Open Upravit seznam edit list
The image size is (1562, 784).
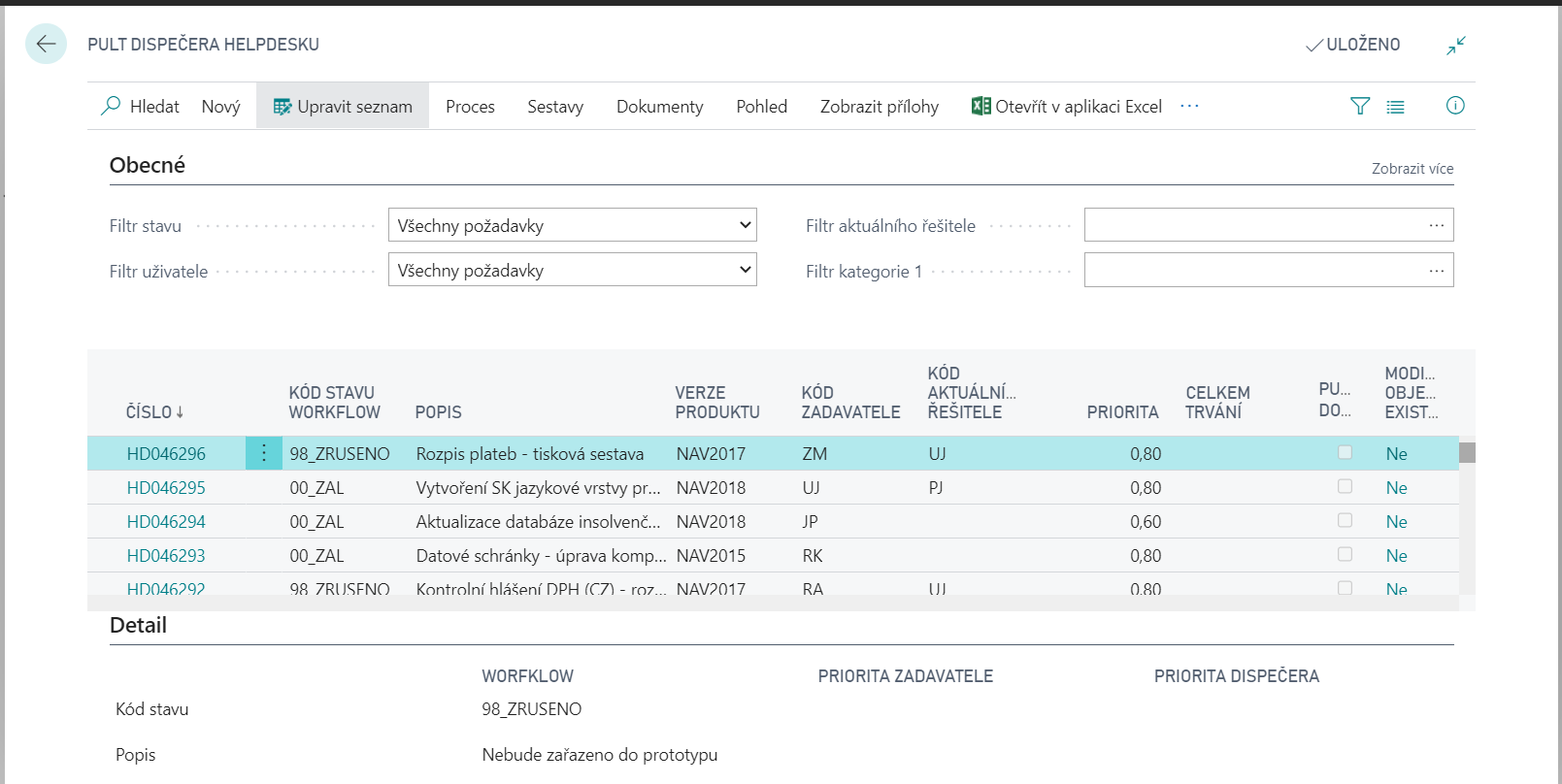[x=343, y=107]
